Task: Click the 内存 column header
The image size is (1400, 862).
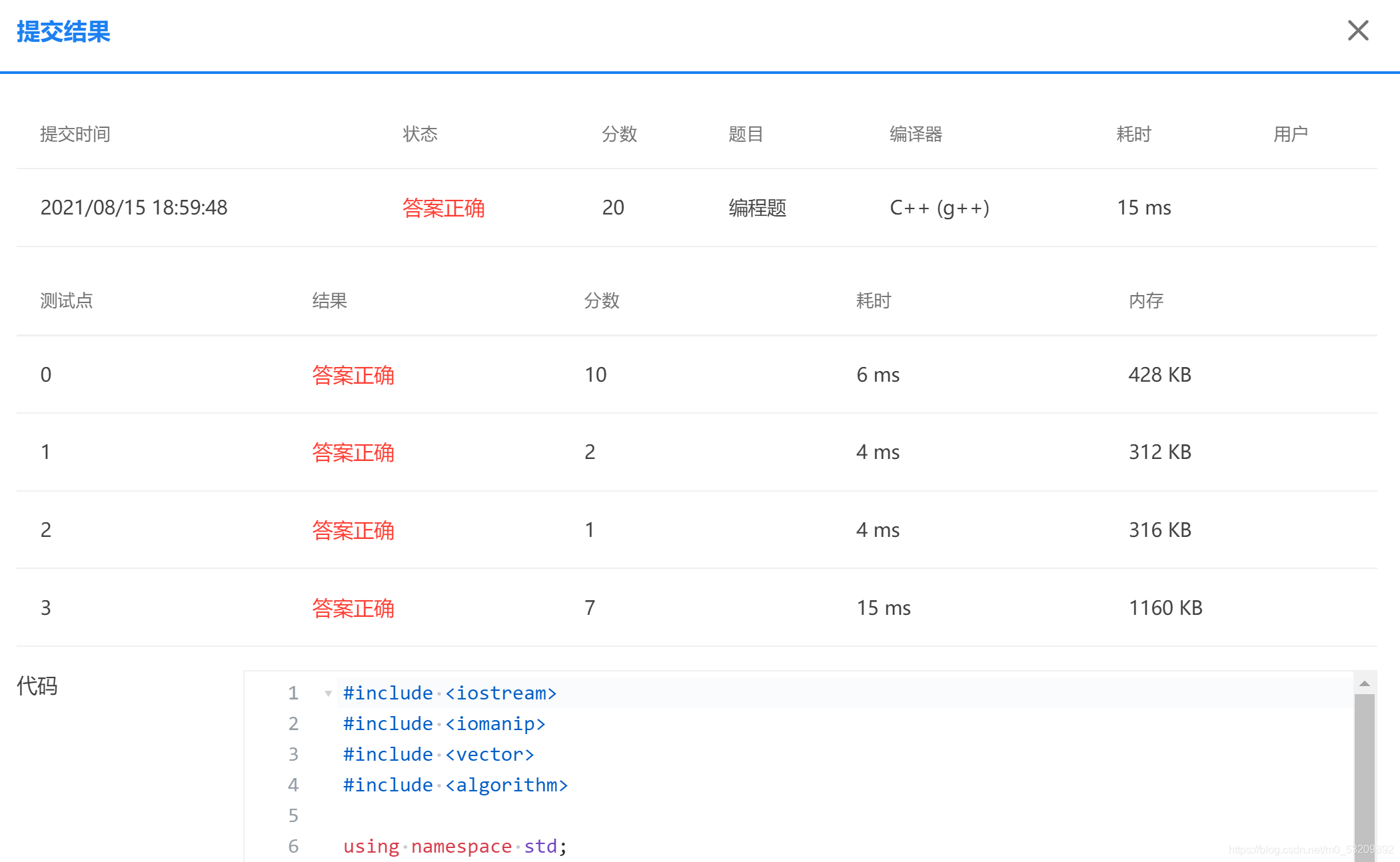Action: tap(1145, 301)
